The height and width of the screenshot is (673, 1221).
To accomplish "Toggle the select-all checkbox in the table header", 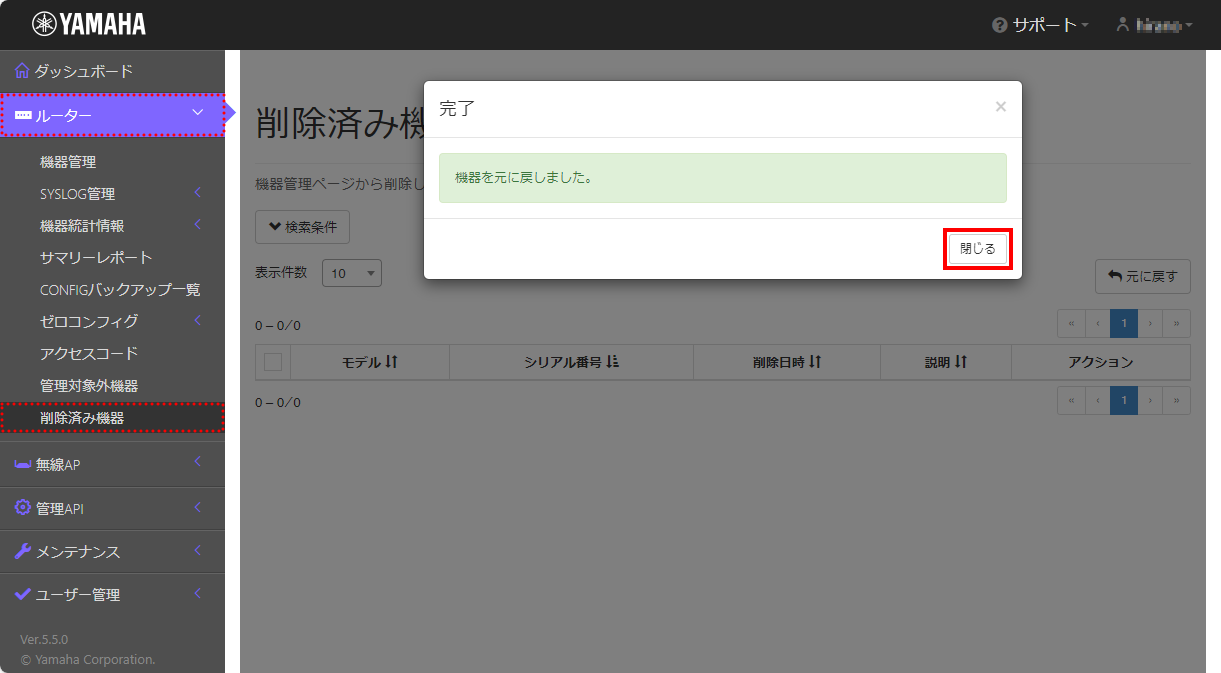I will [x=271, y=362].
